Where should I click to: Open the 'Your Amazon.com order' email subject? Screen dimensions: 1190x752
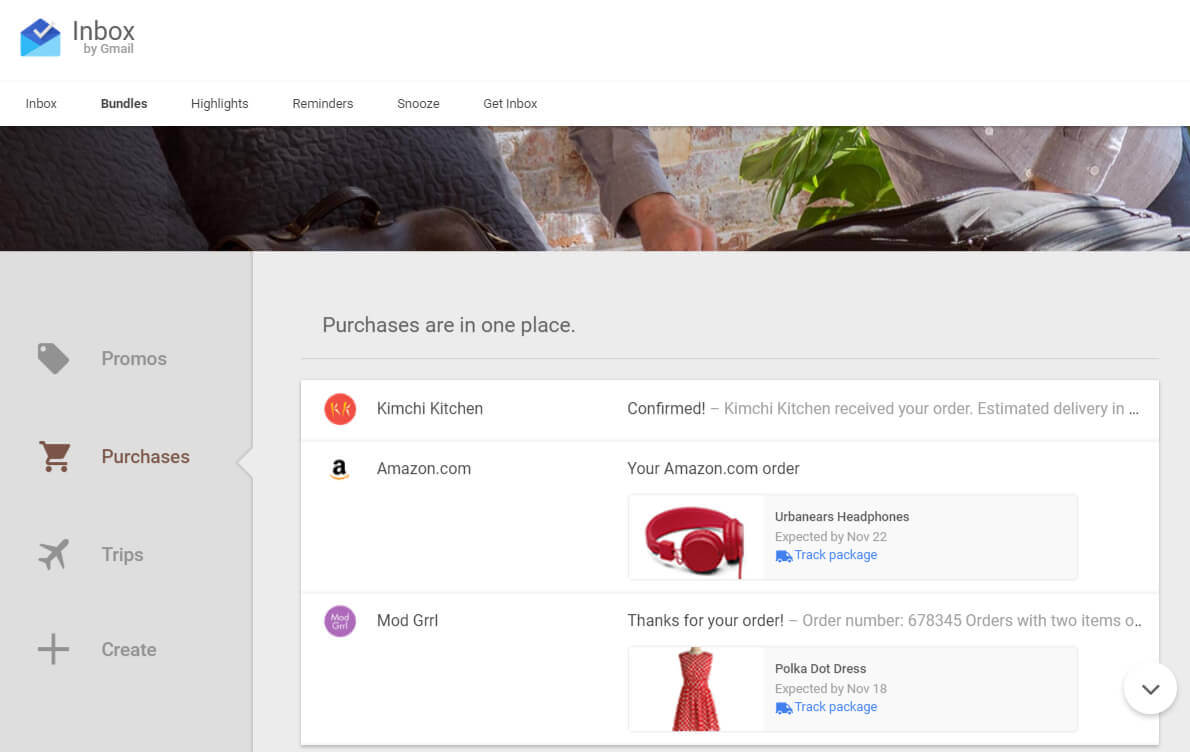click(713, 468)
